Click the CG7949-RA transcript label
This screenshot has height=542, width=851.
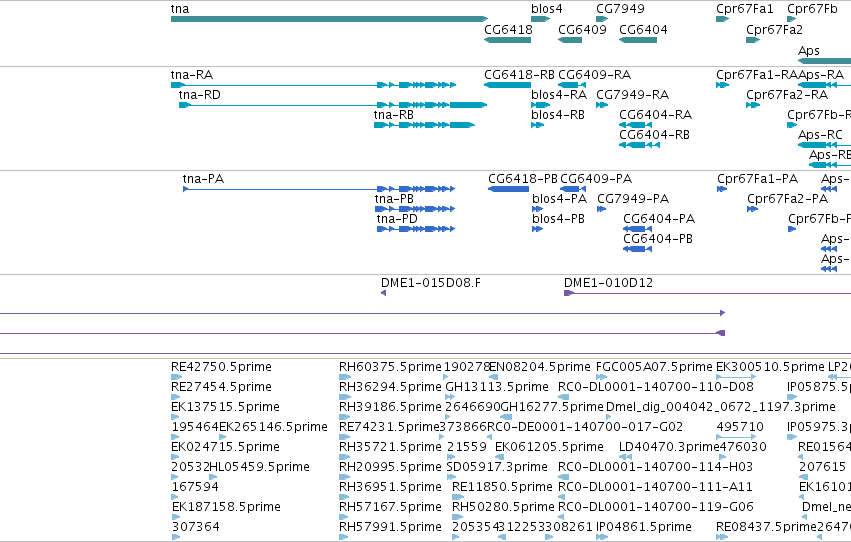pos(632,95)
